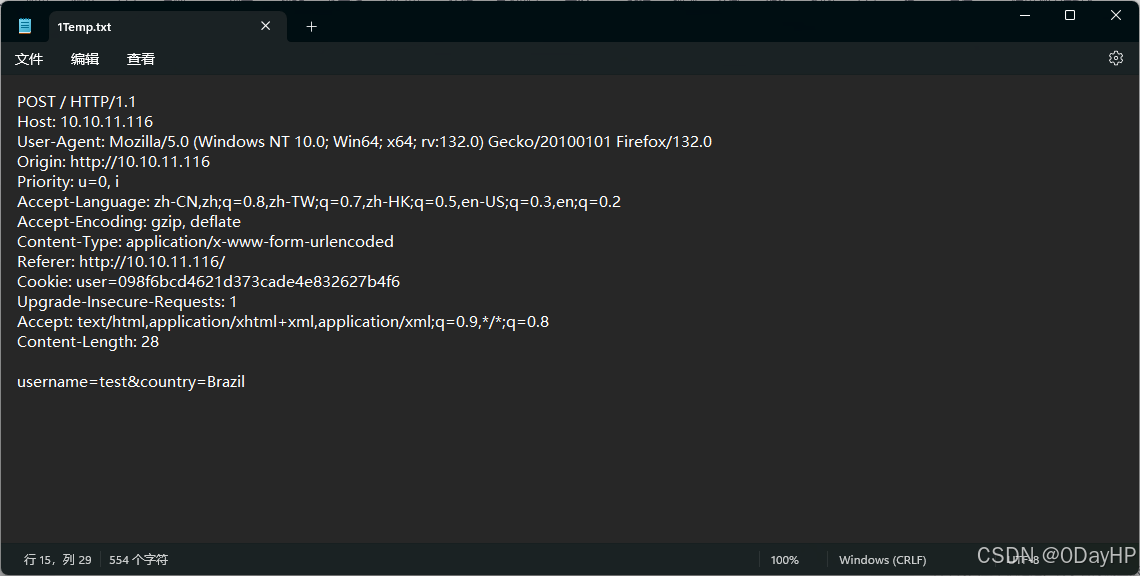The width and height of the screenshot is (1140, 576).
Task: Click the 行 15, 列 29 position indicator
Action: click(x=55, y=559)
